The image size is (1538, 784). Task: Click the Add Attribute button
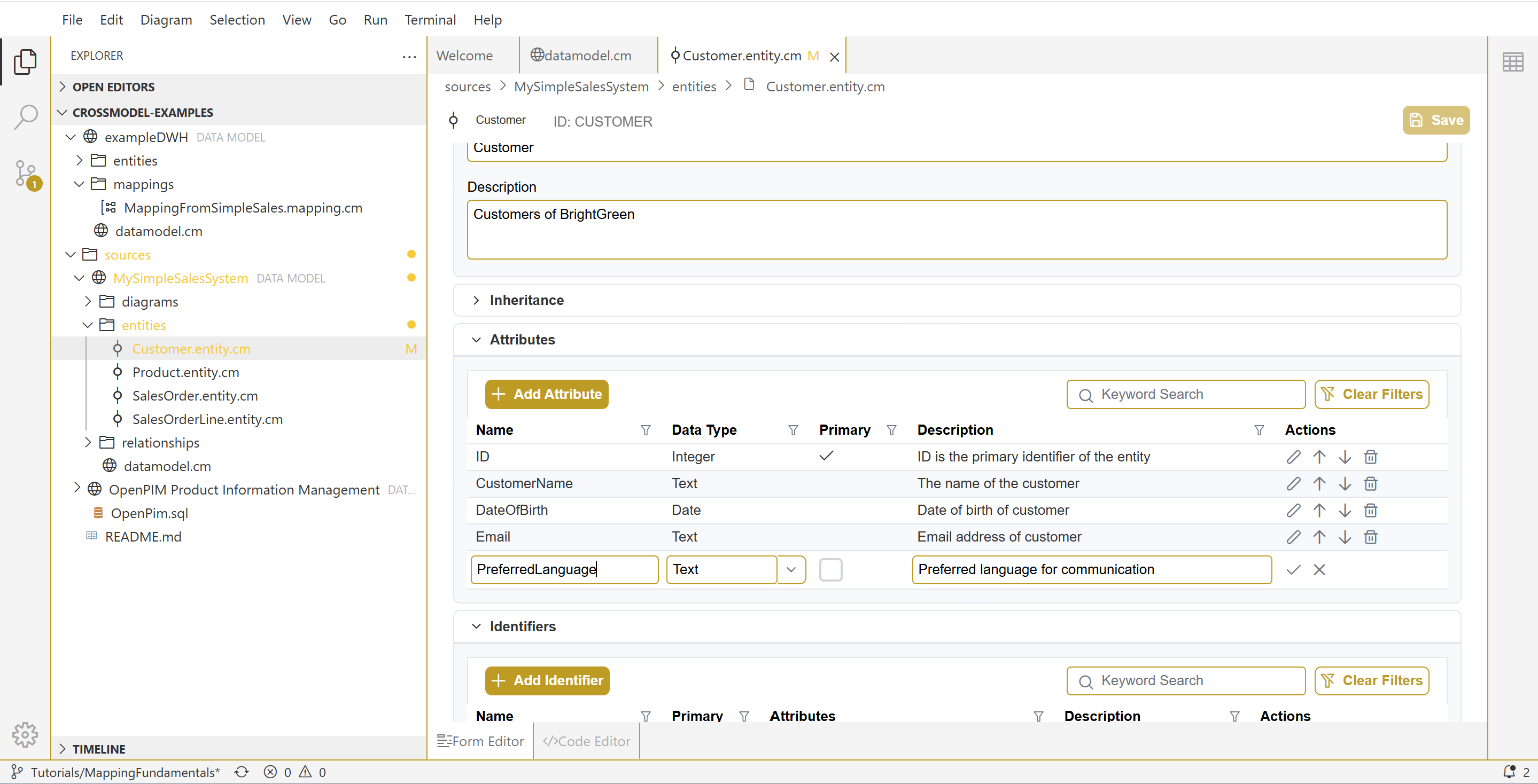click(546, 394)
